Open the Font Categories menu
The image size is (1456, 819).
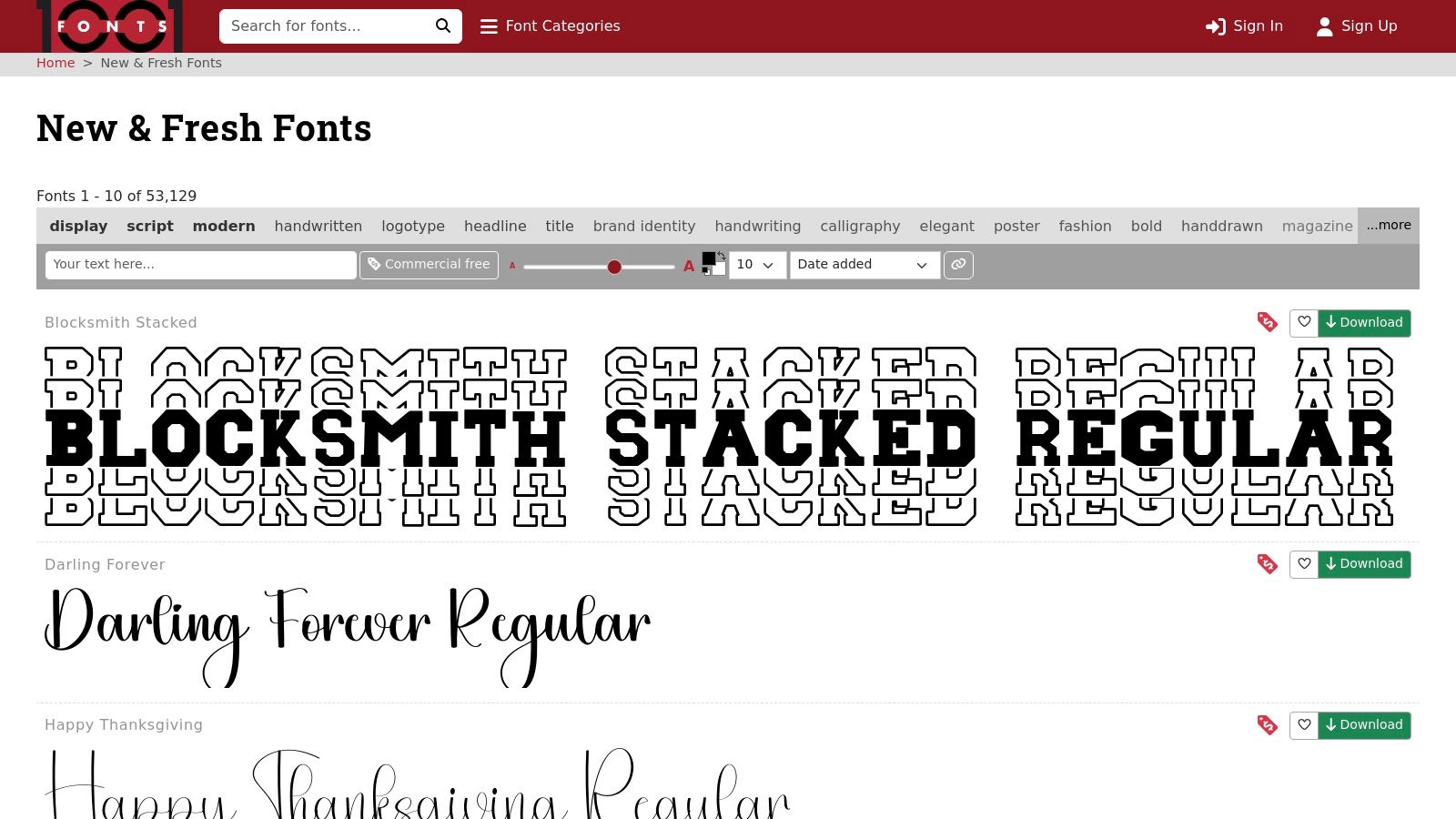[550, 26]
